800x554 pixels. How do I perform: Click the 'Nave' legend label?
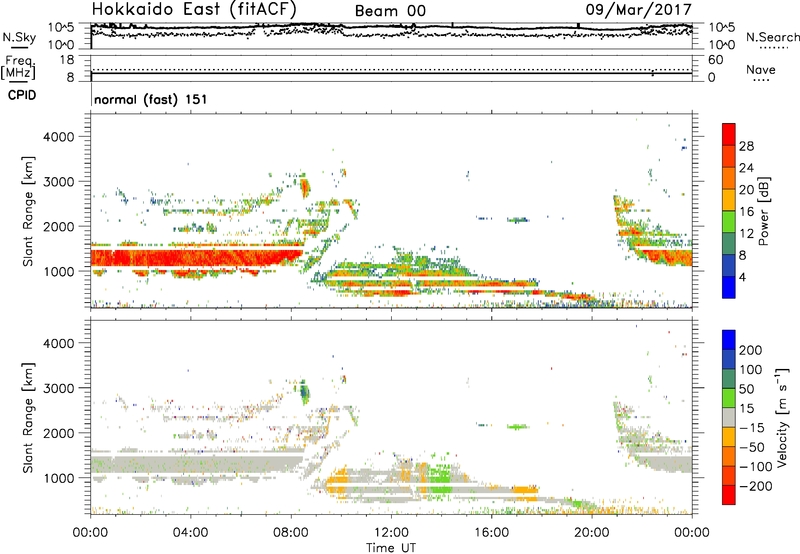760,69
